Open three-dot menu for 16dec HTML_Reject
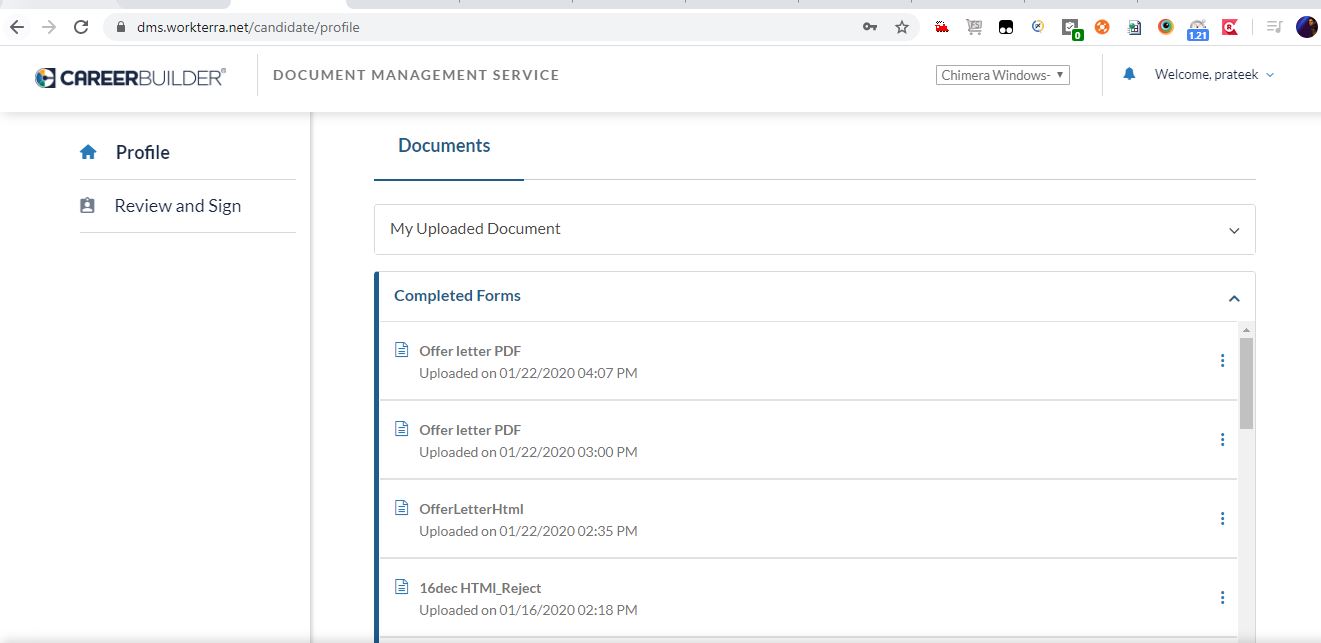Screen dimensions: 1321x643 point(1222,598)
